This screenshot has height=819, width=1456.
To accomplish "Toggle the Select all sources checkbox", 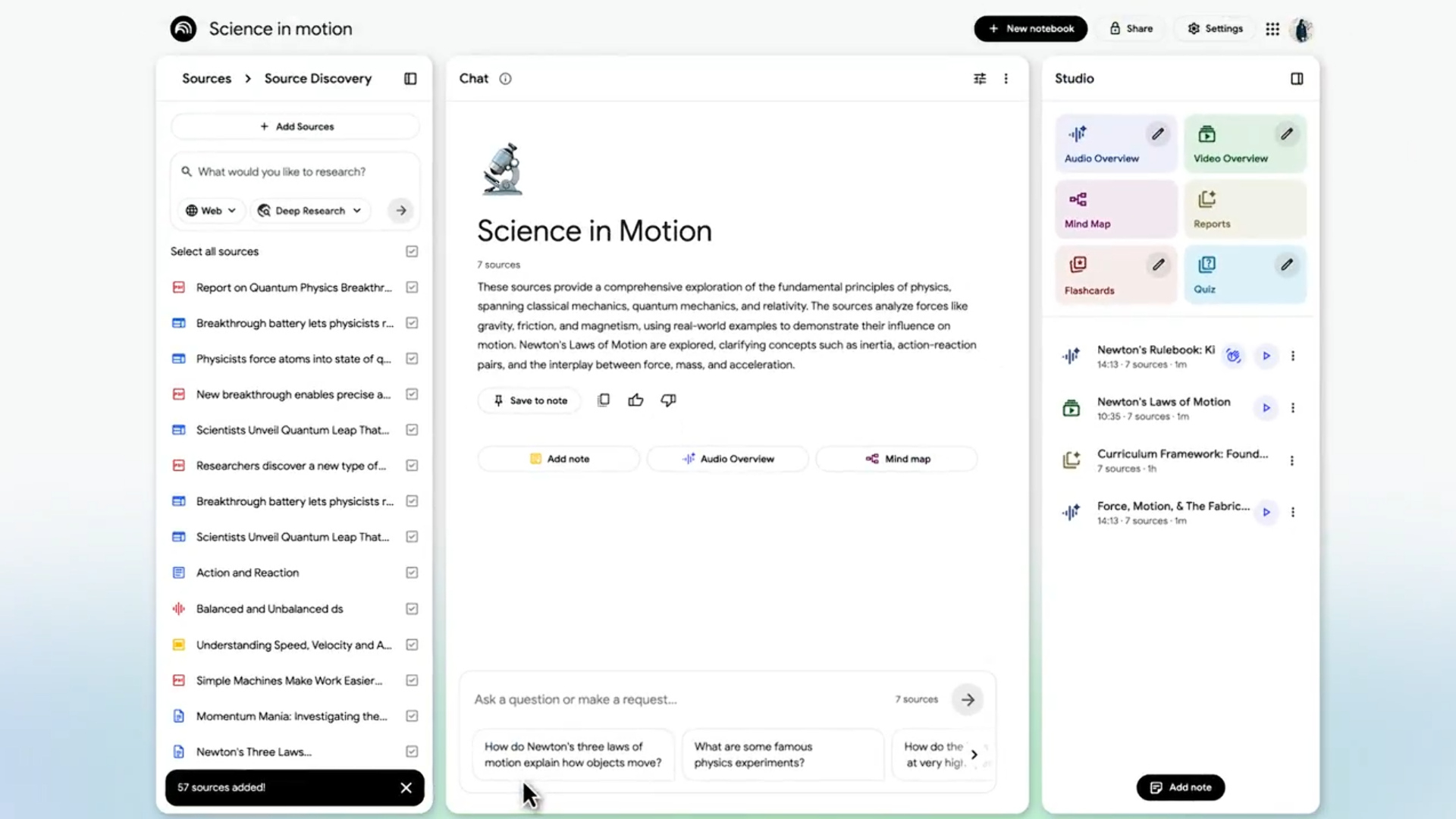I will tap(412, 252).
